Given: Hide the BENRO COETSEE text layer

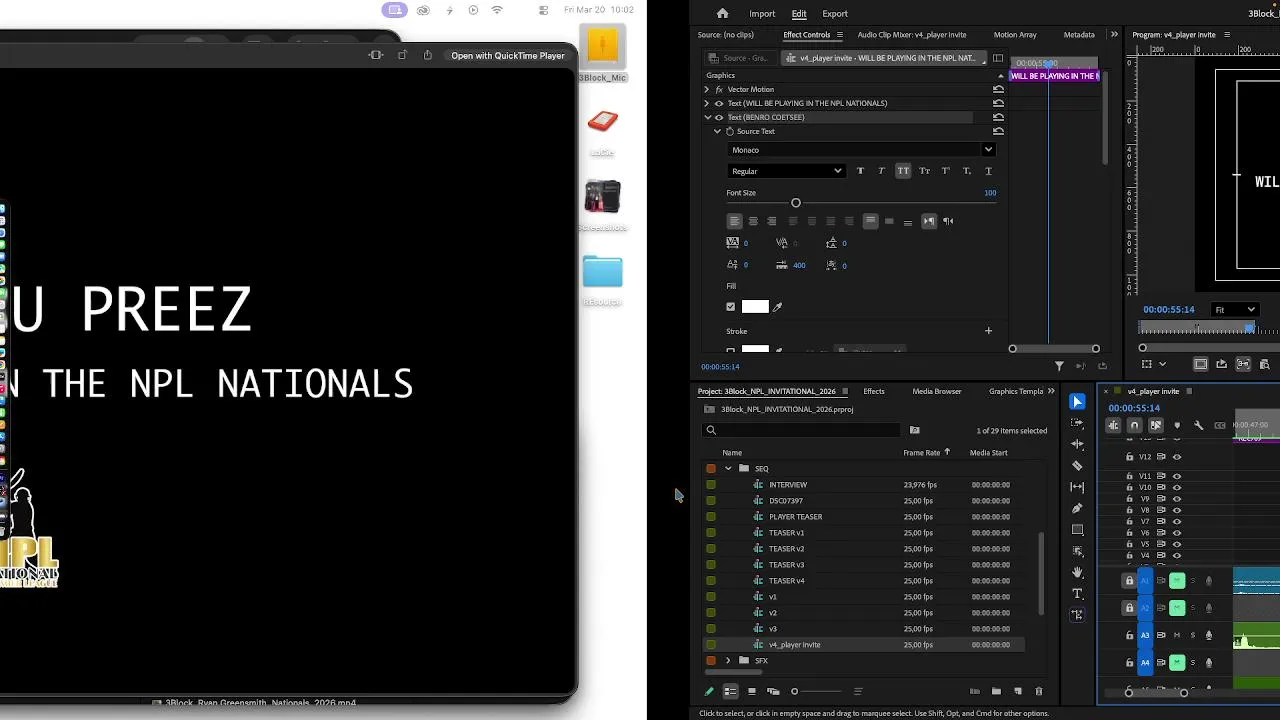Looking at the screenshot, I should coord(718,117).
